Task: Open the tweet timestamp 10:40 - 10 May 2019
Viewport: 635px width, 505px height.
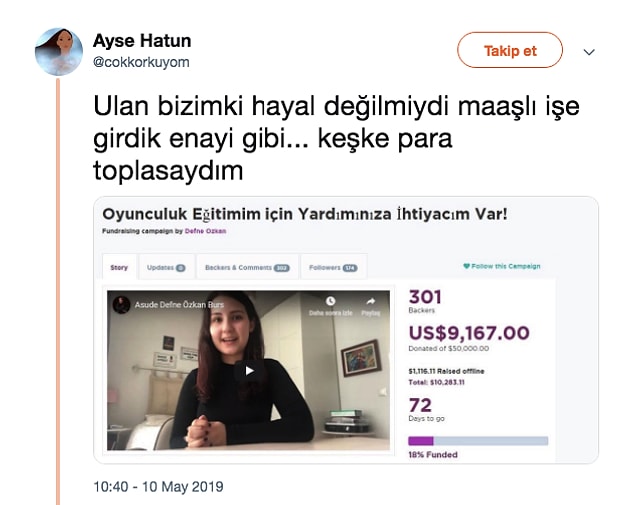Action: pyautogui.click(x=158, y=486)
